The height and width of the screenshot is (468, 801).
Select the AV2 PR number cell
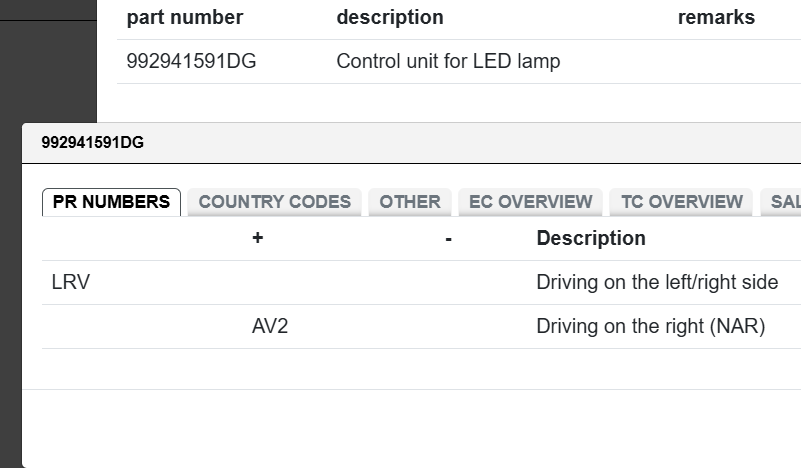[x=270, y=326]
